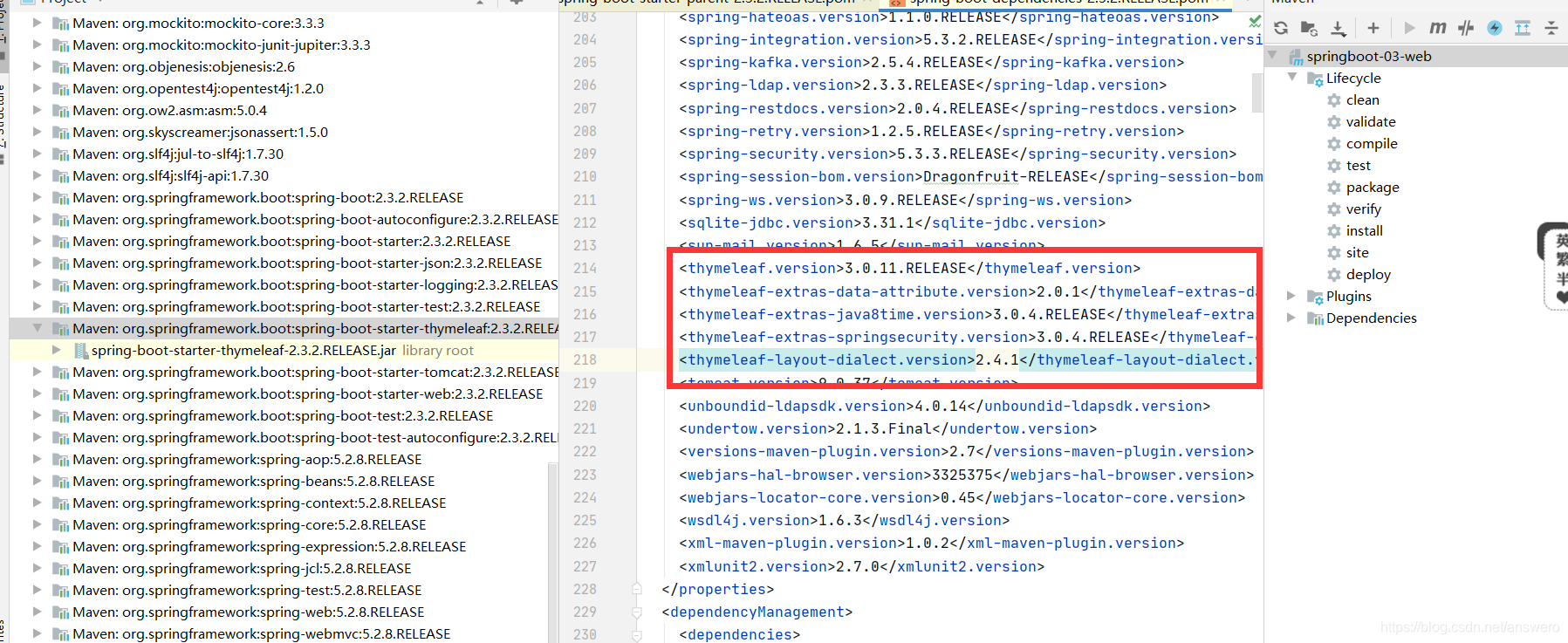The height and width of the screenshot is (643, 1568).
Task: Click the wsdl4j.version 1.6.3 line
Action: (845, 521)
